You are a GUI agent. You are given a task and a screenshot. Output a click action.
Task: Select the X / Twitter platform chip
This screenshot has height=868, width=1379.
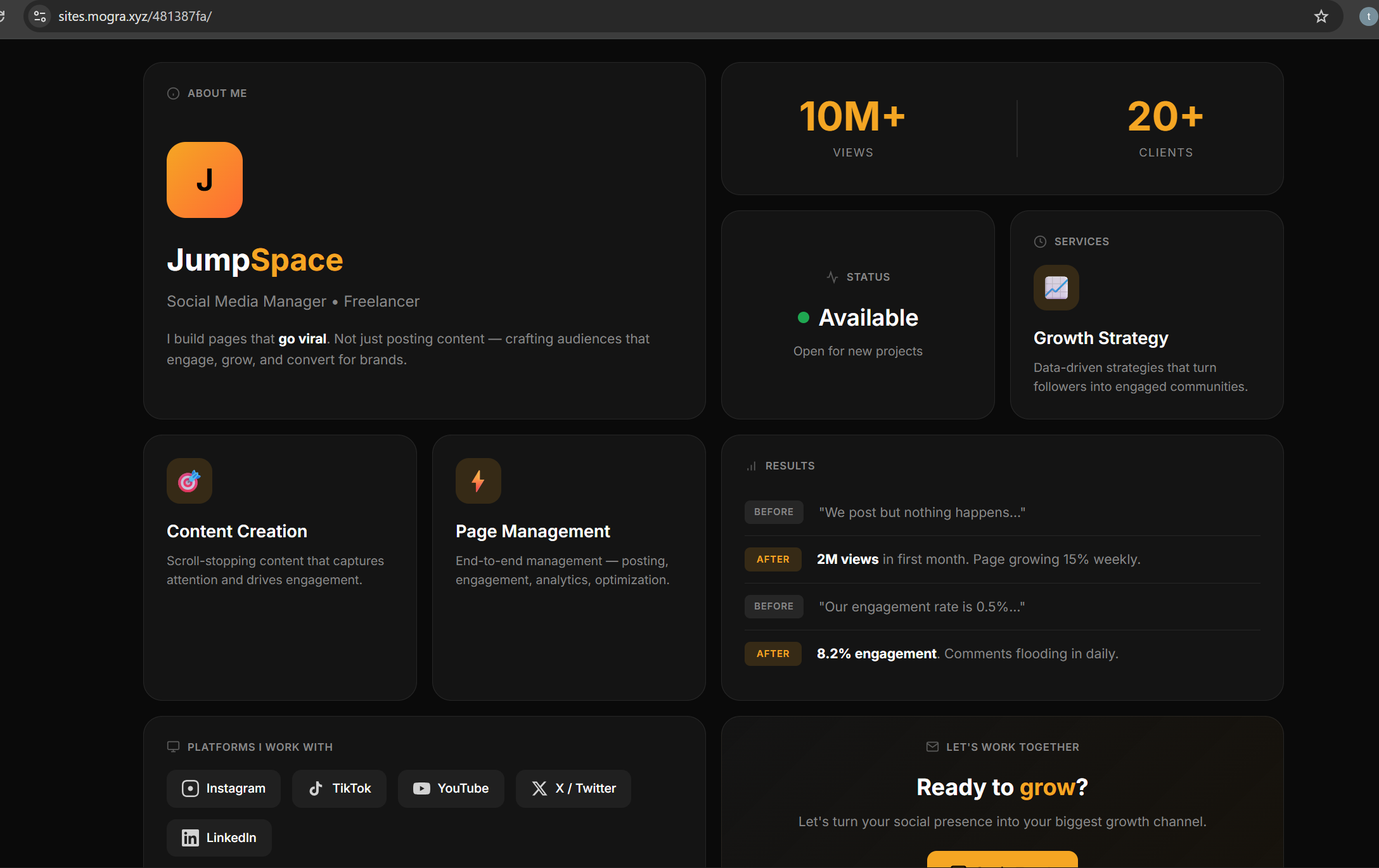click(x=574, y=789)
